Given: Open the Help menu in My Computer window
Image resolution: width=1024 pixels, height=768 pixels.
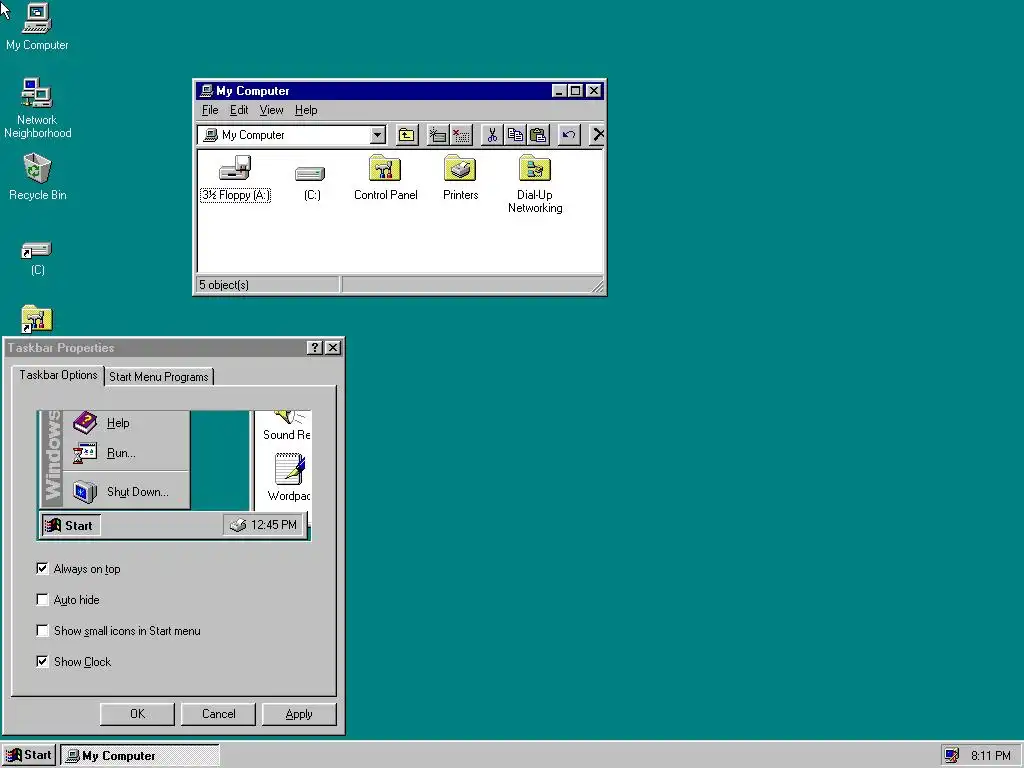Looking at the screenshot, I should pyautogui.click(x=306, y=110).
